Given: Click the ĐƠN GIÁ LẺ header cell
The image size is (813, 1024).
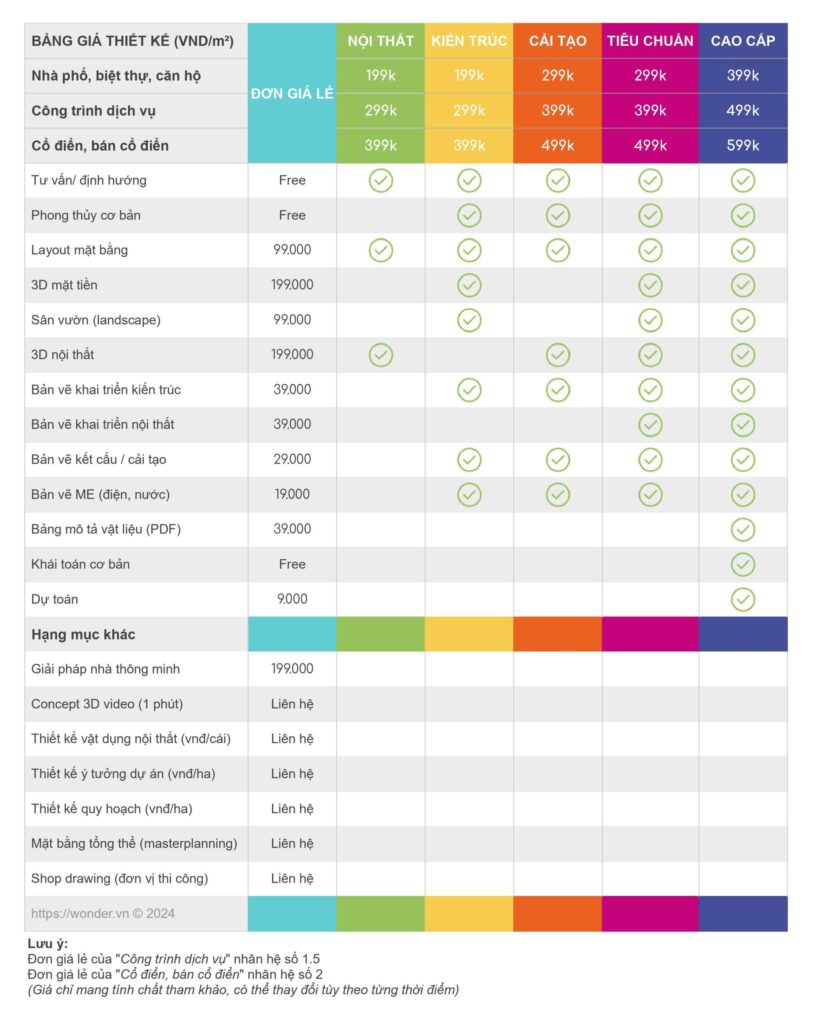Looking at the screenshot, I should coord(292,93).
